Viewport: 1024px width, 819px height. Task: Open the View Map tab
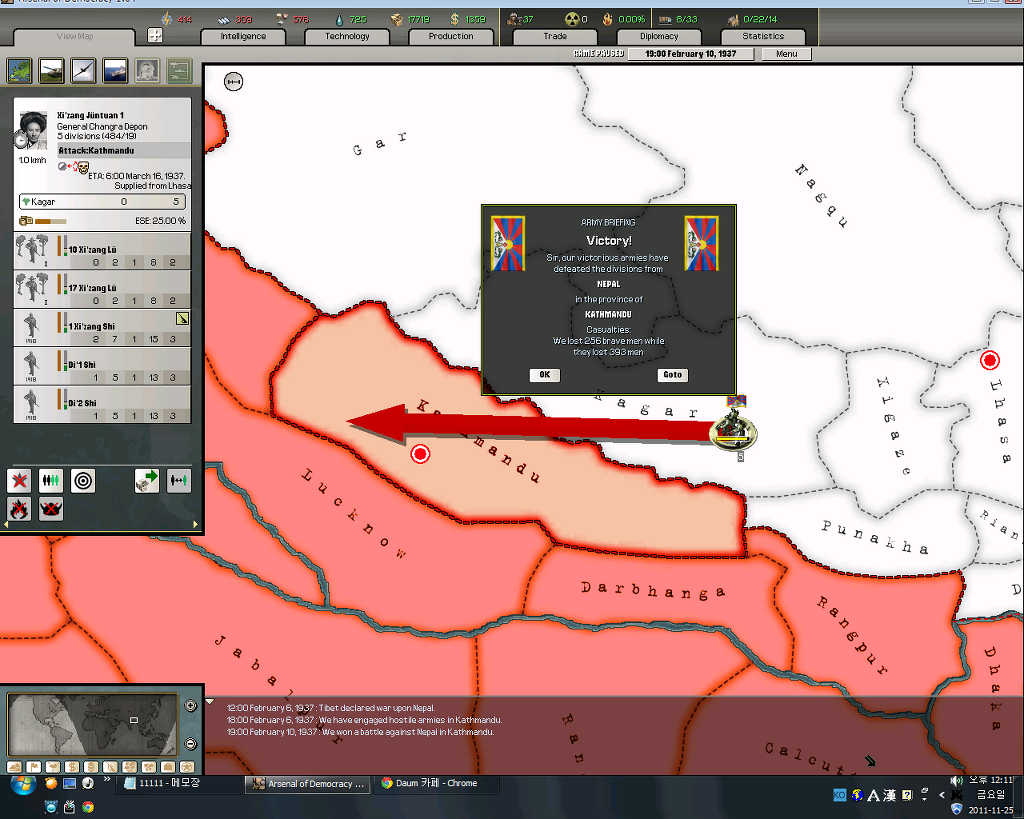pyautogui.click(x=74, y=37)
